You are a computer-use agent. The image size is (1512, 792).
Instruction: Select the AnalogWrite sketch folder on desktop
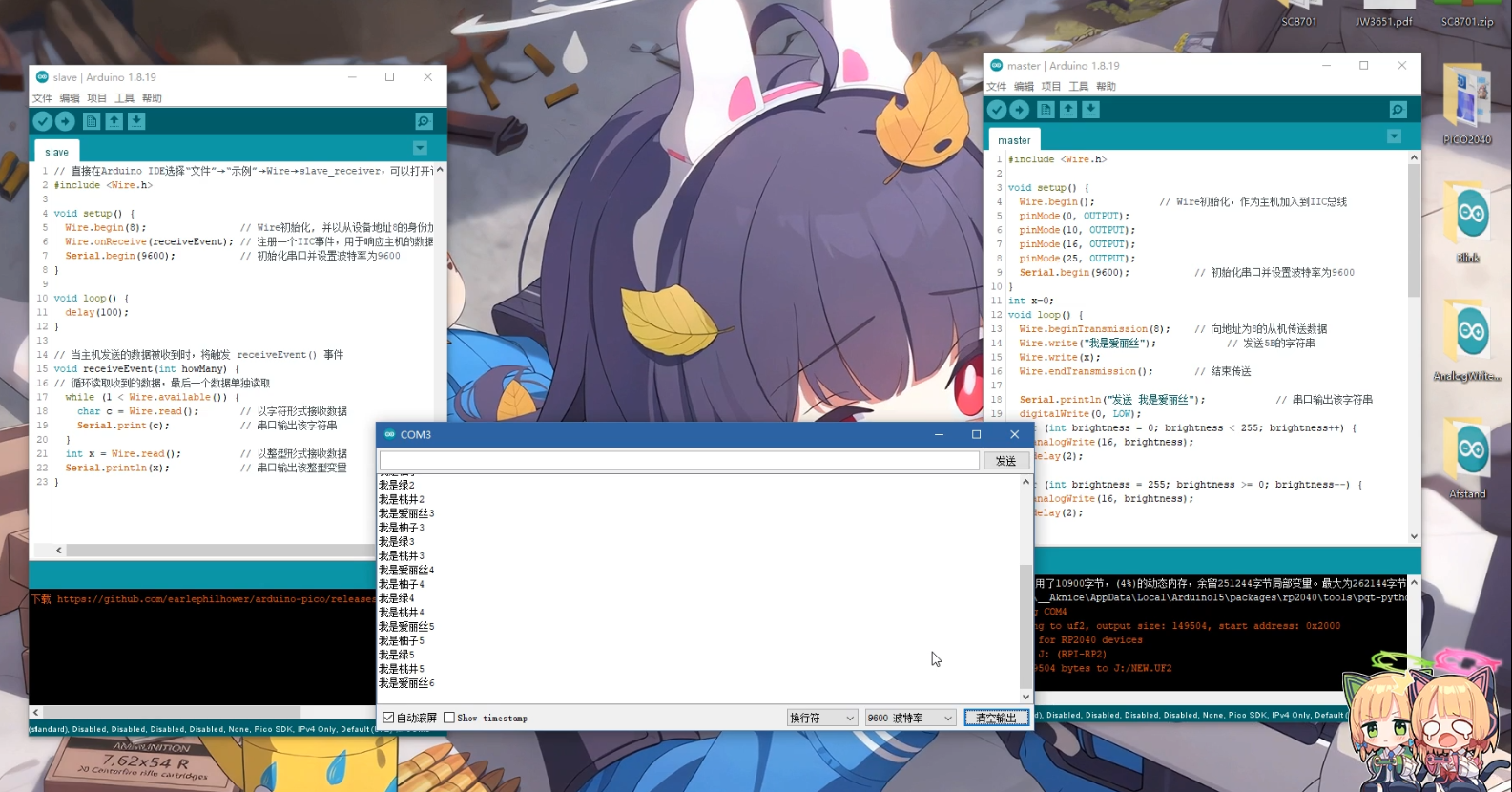(1468, 340)
